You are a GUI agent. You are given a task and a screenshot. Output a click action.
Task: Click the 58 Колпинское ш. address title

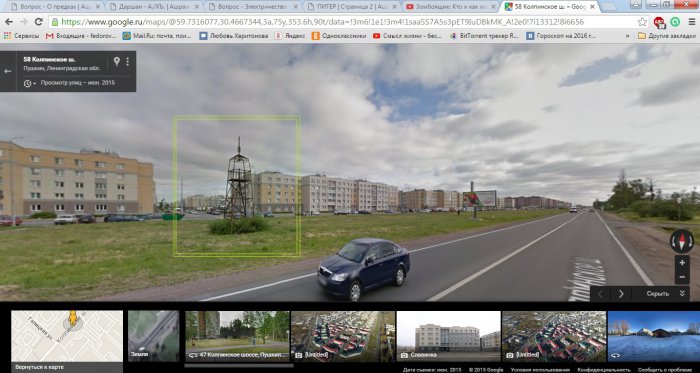(x=50, y=59)
